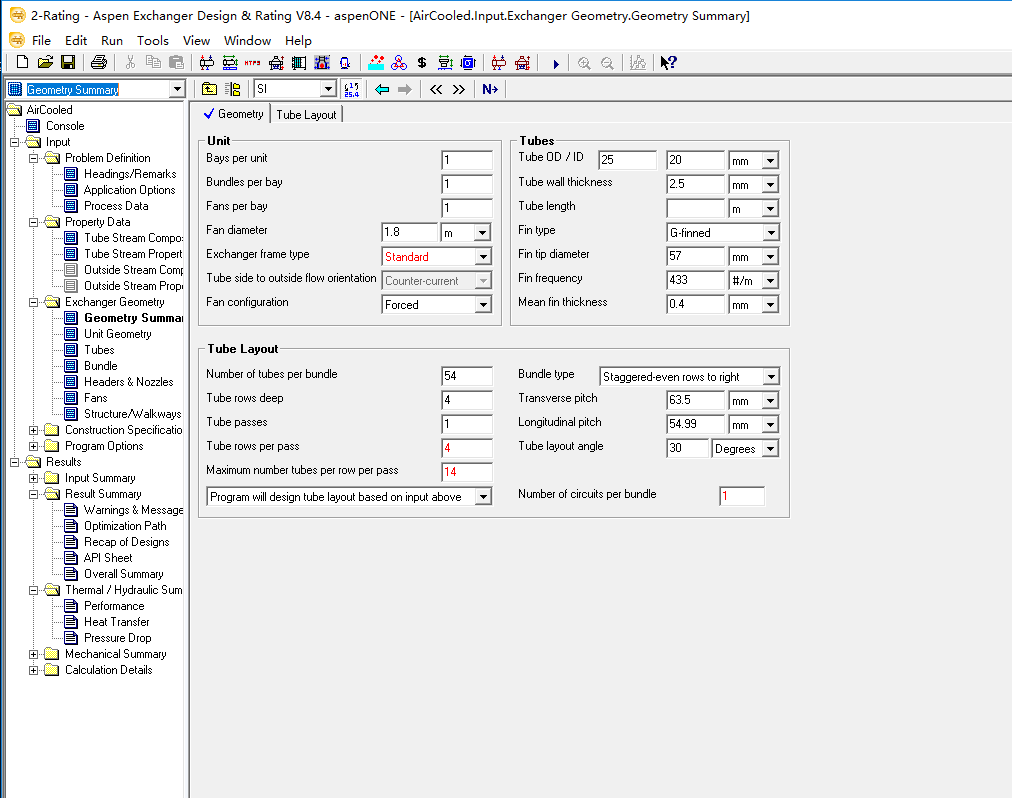
Task: Open the Fin type dropdown
Action: pyautogui.click(x=770, y=233)
